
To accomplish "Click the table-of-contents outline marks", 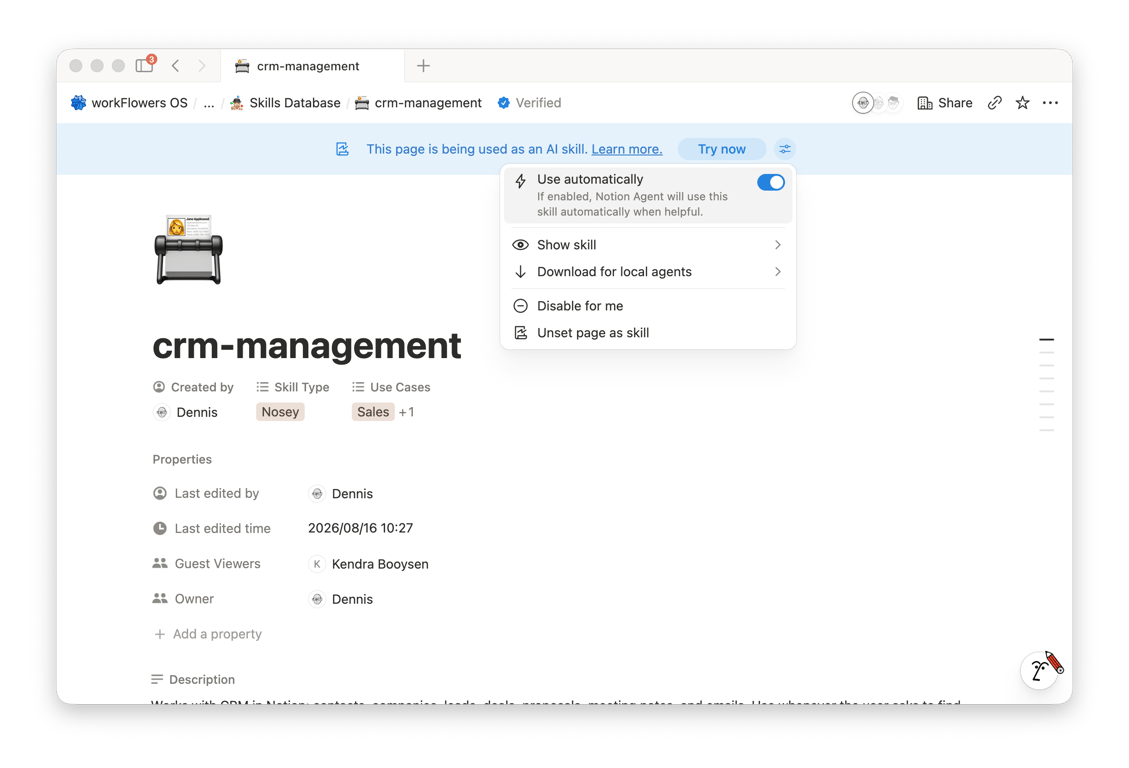I will [1047, 384].
